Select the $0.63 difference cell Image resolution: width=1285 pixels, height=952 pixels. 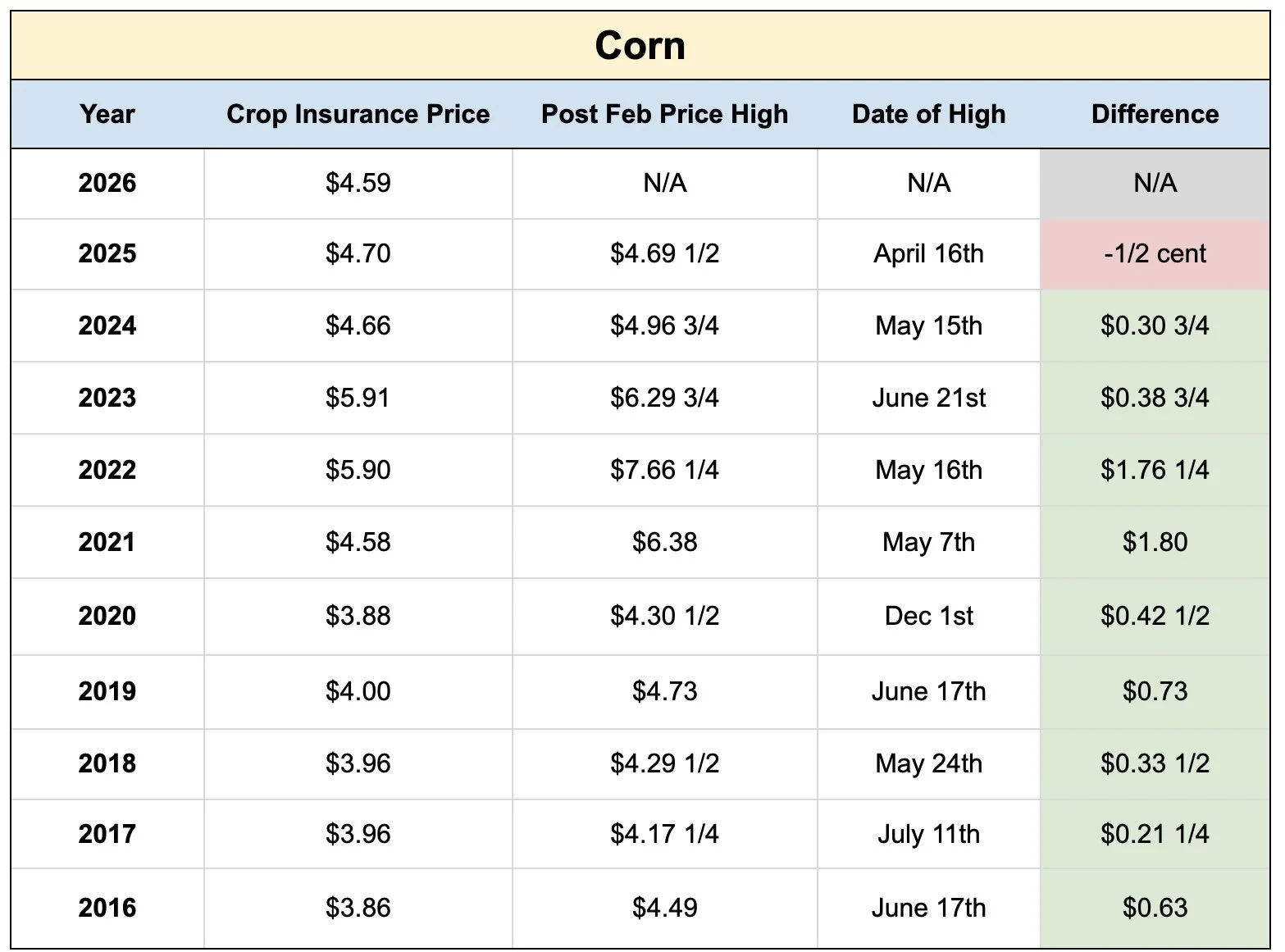coord(1155,908)
